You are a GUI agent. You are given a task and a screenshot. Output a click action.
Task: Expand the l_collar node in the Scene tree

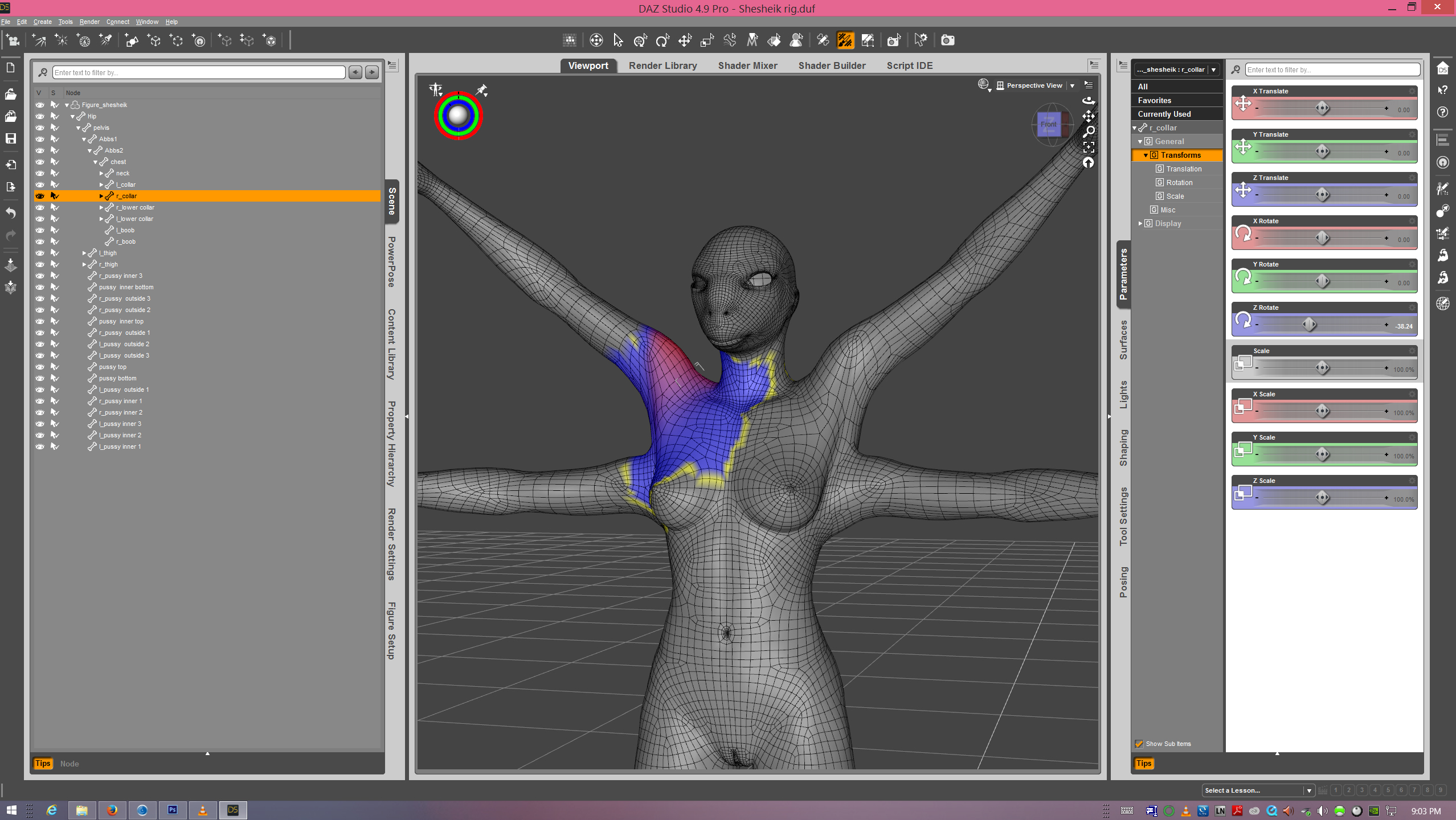click(x=101, y=184)
